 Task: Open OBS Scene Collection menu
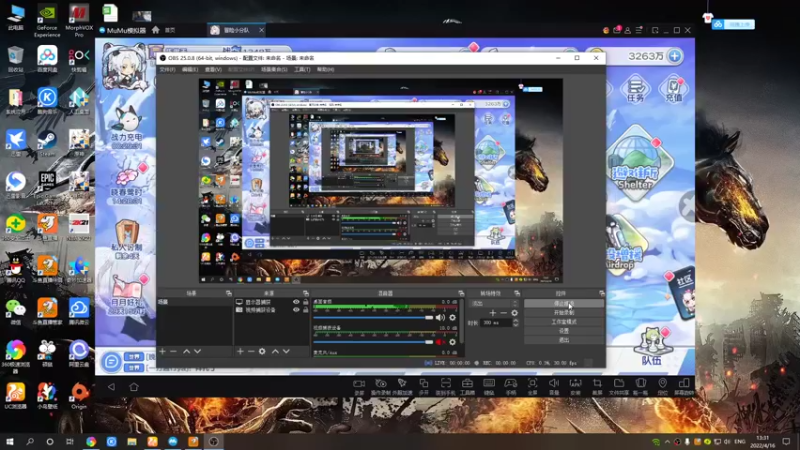[x=274, y=69]
